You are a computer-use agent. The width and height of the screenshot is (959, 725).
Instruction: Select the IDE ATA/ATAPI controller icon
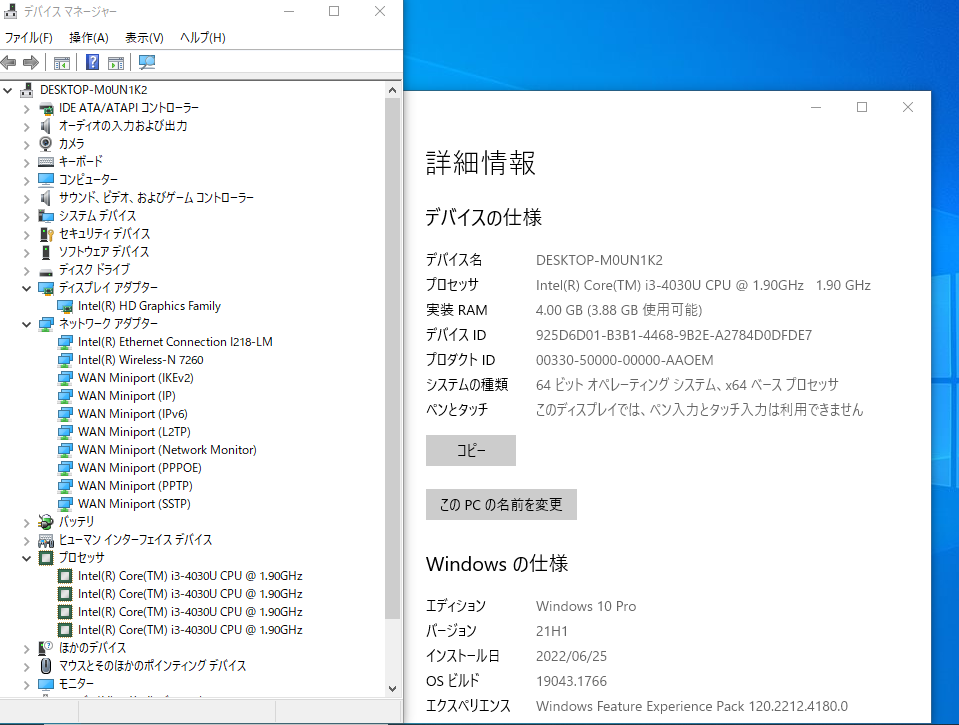[46, 108]
